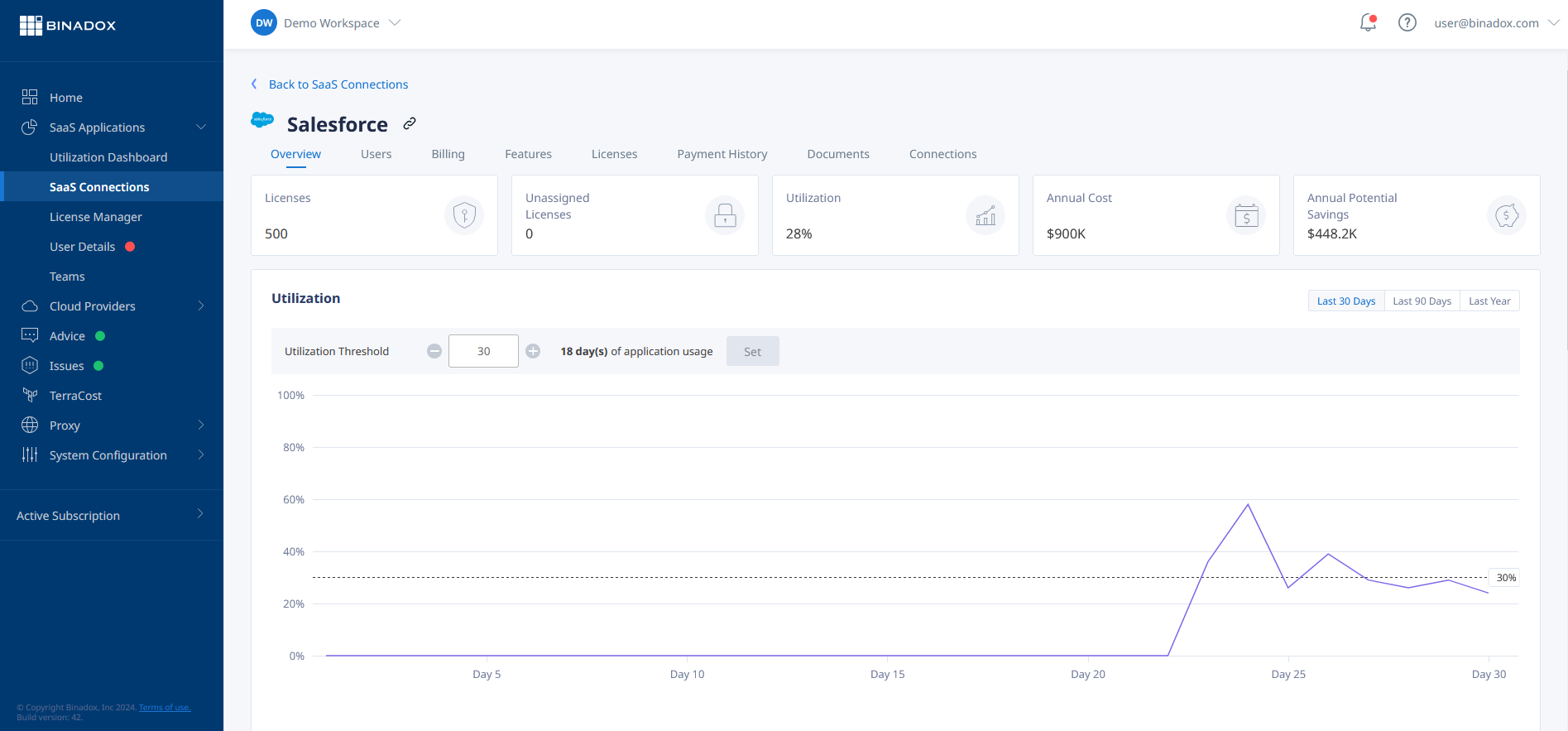
Task: Switch to the Connections tab
Action: 942,154
